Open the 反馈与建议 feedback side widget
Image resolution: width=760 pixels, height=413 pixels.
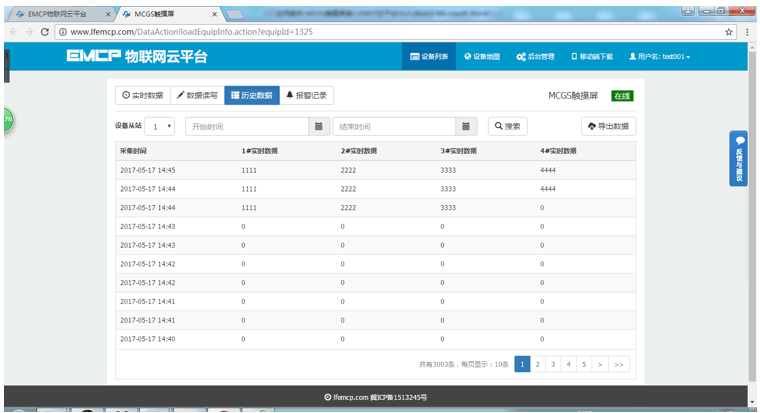click(x=739, y=158)
